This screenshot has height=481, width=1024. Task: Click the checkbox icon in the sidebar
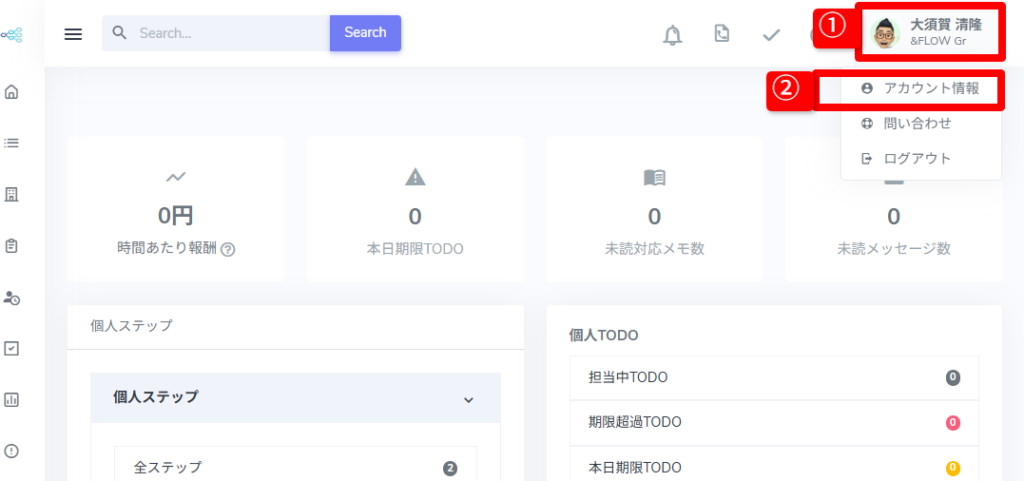coord(12,348)
